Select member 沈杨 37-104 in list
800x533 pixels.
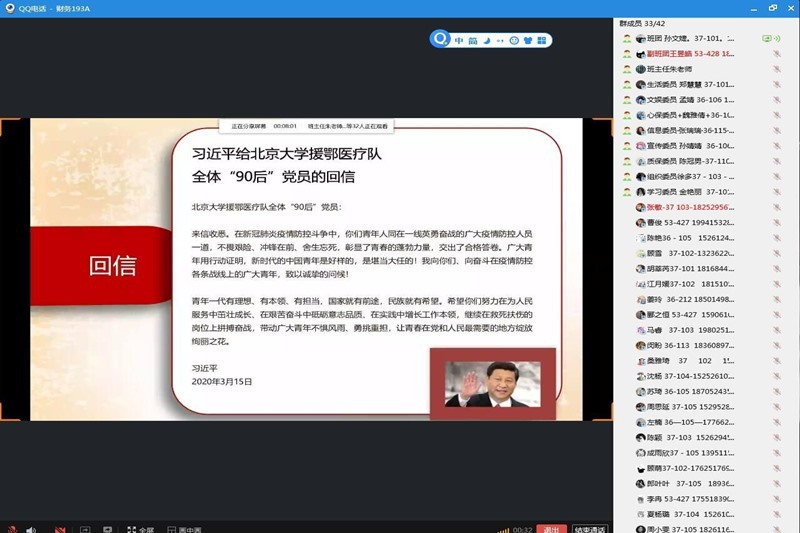tap(705, 376)
